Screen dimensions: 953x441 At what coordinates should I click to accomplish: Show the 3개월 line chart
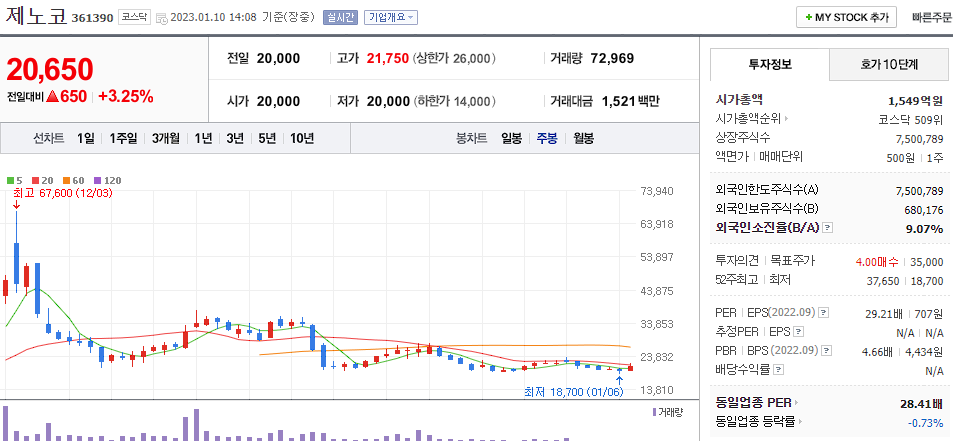coord(166,138)
